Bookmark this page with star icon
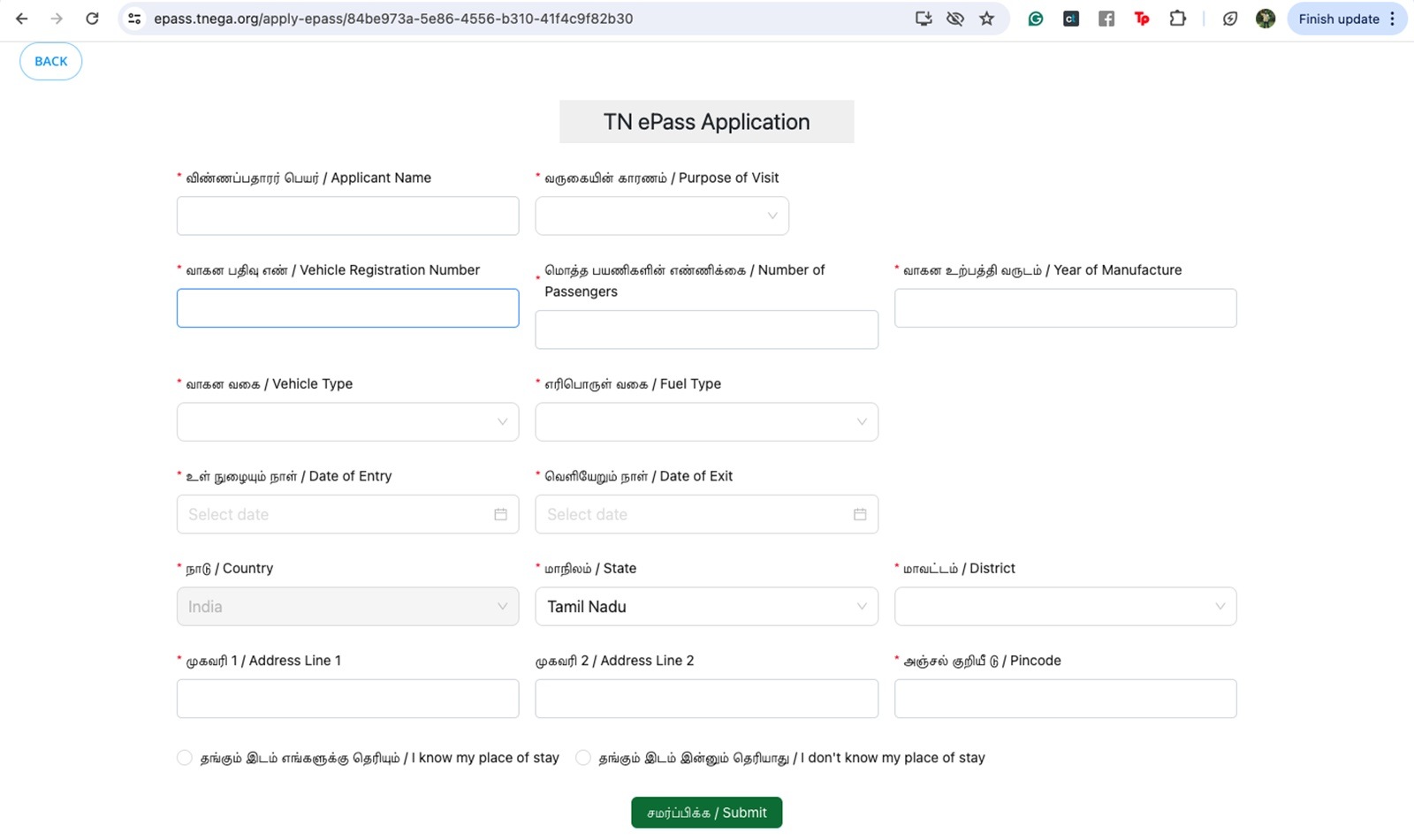 tap(987, 19)
